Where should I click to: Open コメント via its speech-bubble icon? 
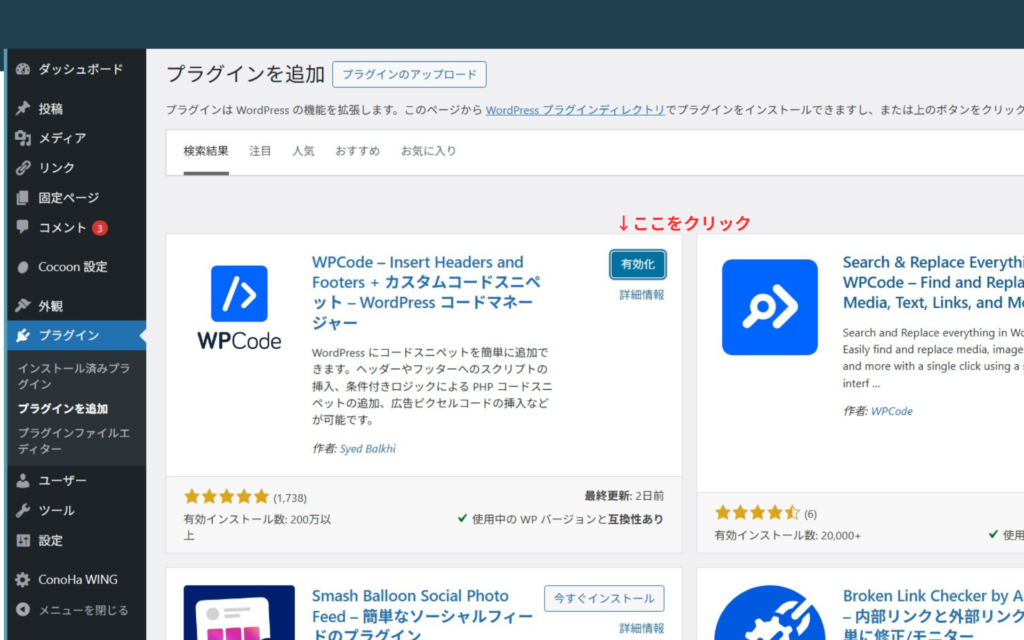pos(24,227)
